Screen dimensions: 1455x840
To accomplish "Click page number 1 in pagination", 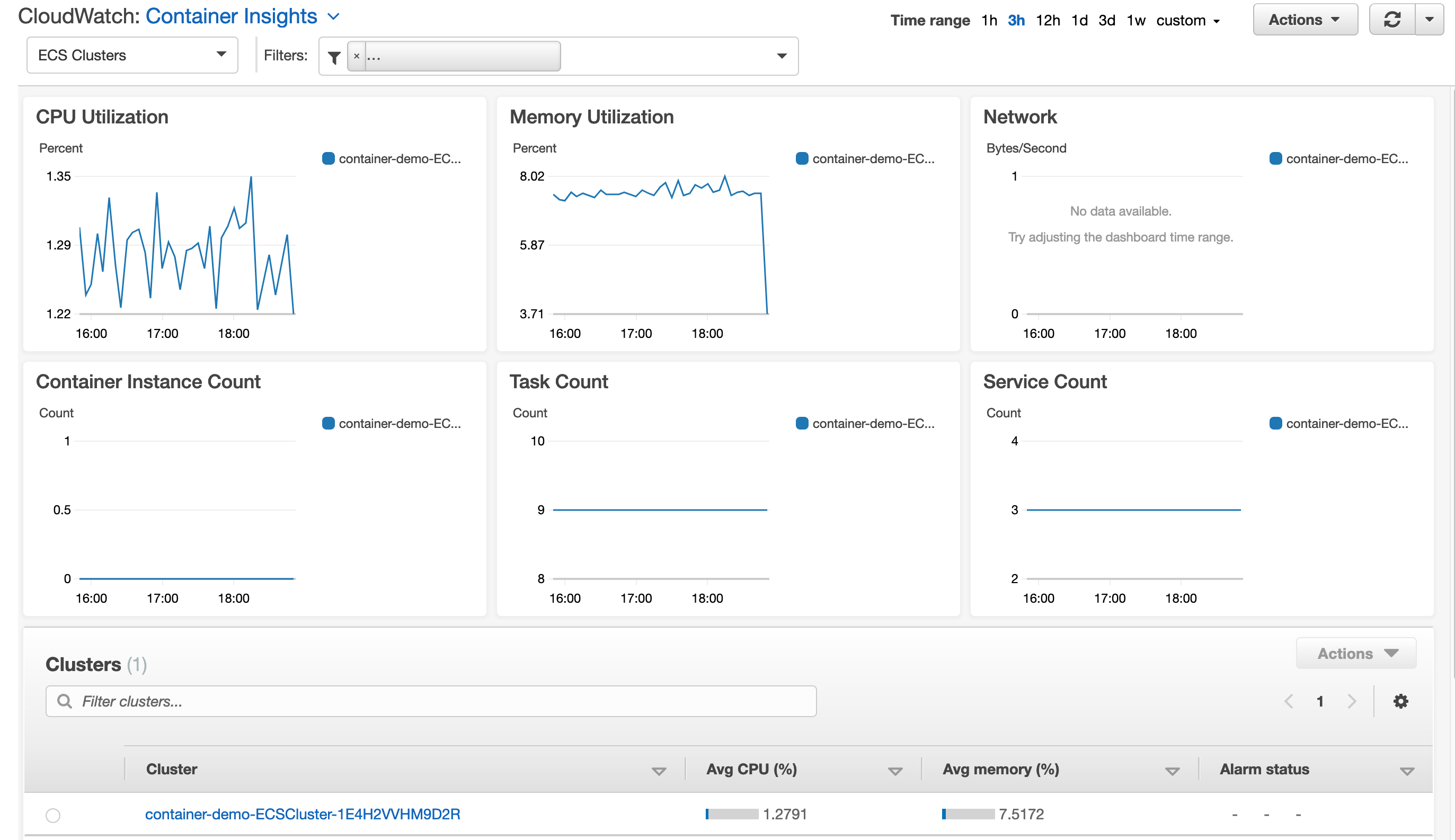I will (x=1320, y=702).
